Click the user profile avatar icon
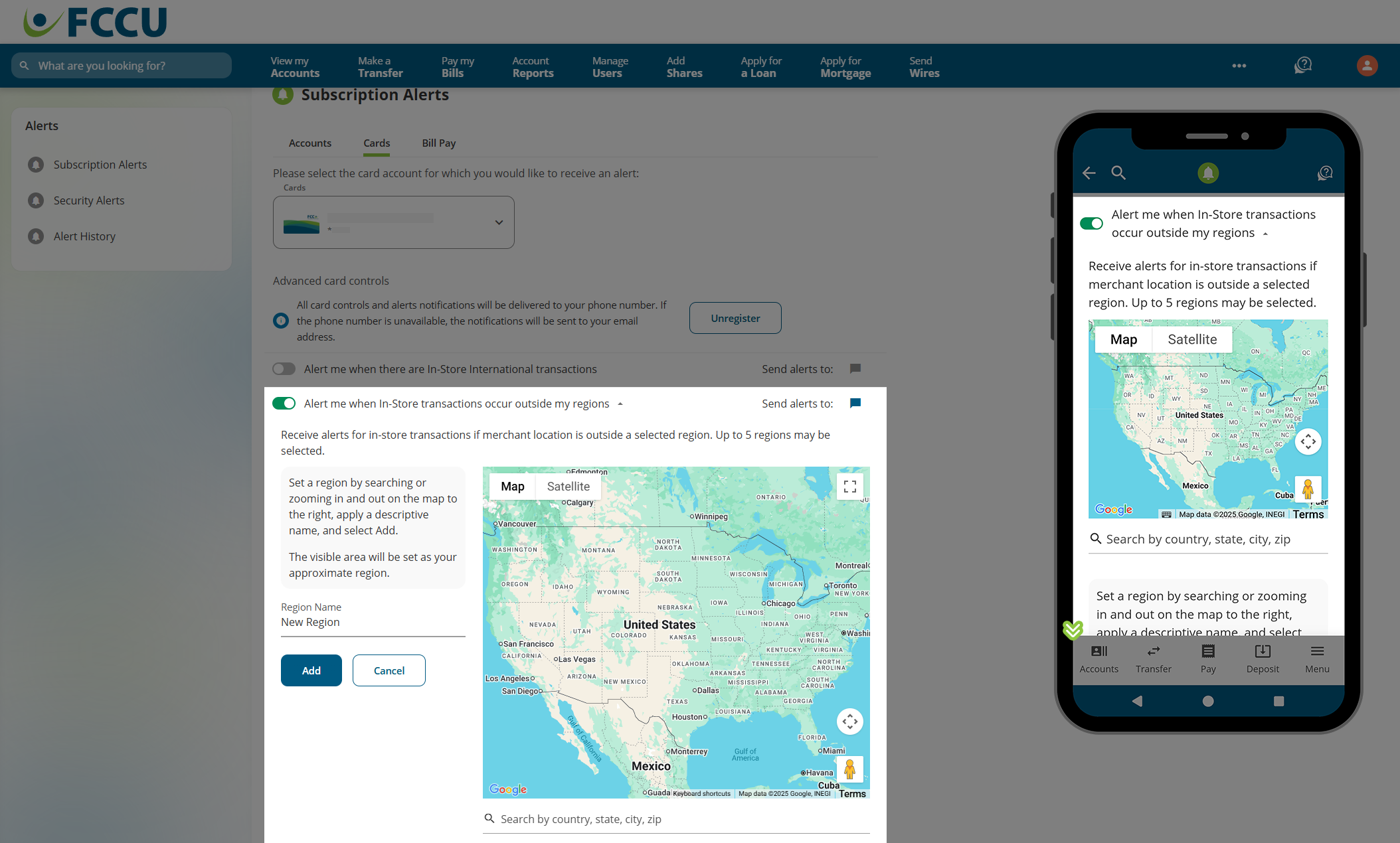1400x843 pixels. [1367, 65]
